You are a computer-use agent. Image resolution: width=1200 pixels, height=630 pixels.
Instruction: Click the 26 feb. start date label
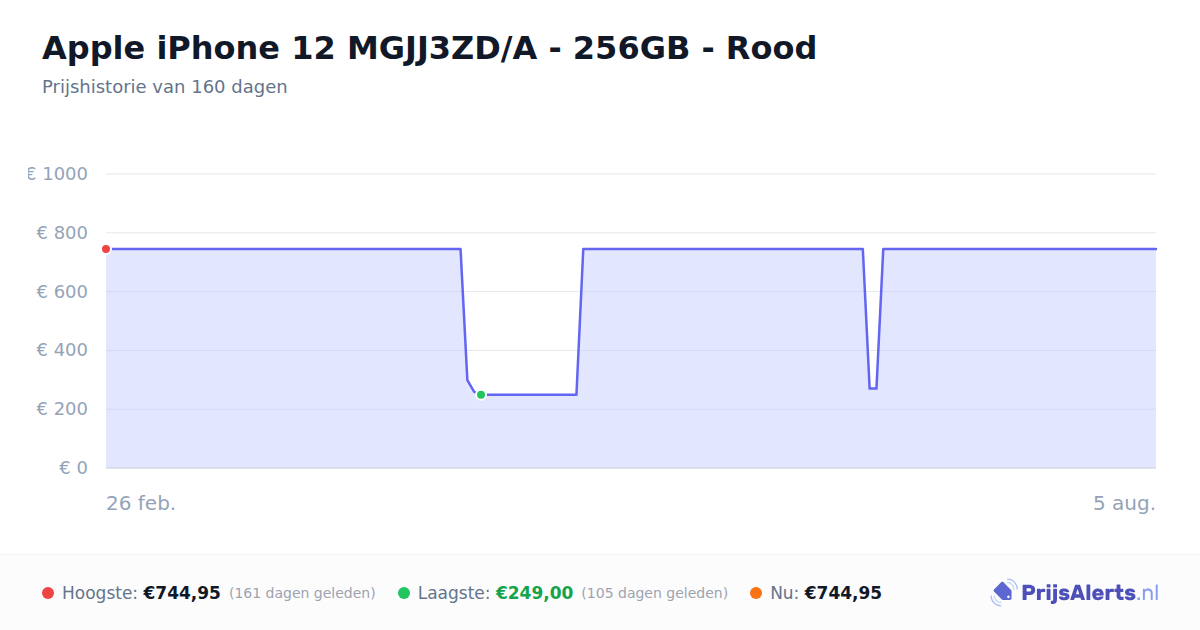click(141, 503)
